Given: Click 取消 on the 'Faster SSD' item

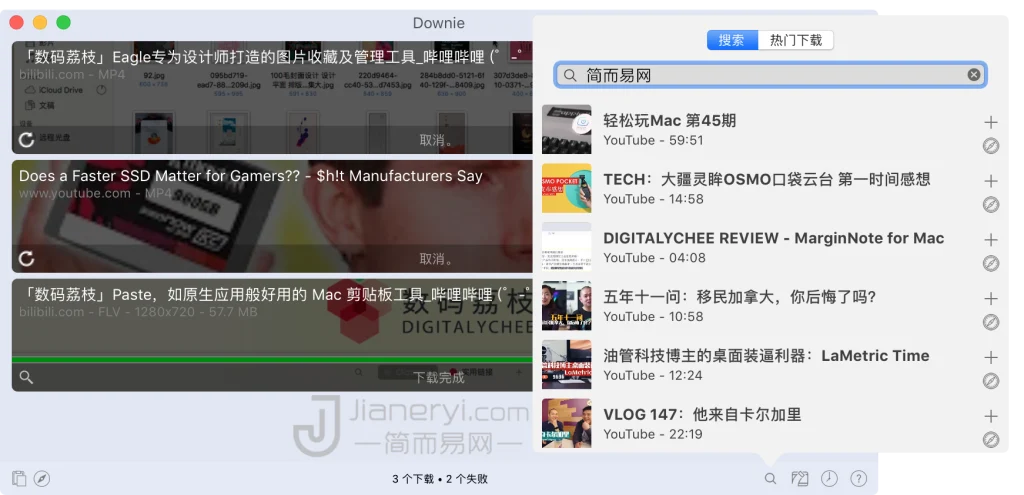Looking at the screenshot, I should tap(436, 259).
